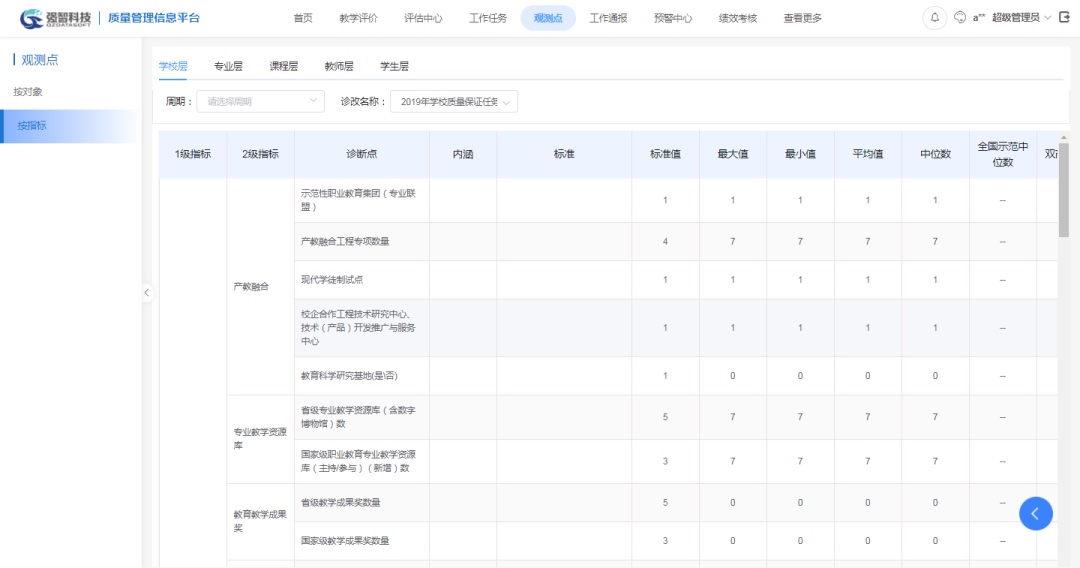Open the 预警中心 menu item
This screenshot has height=568, width=1080.
pyautogui.click(x=672, y=18)
